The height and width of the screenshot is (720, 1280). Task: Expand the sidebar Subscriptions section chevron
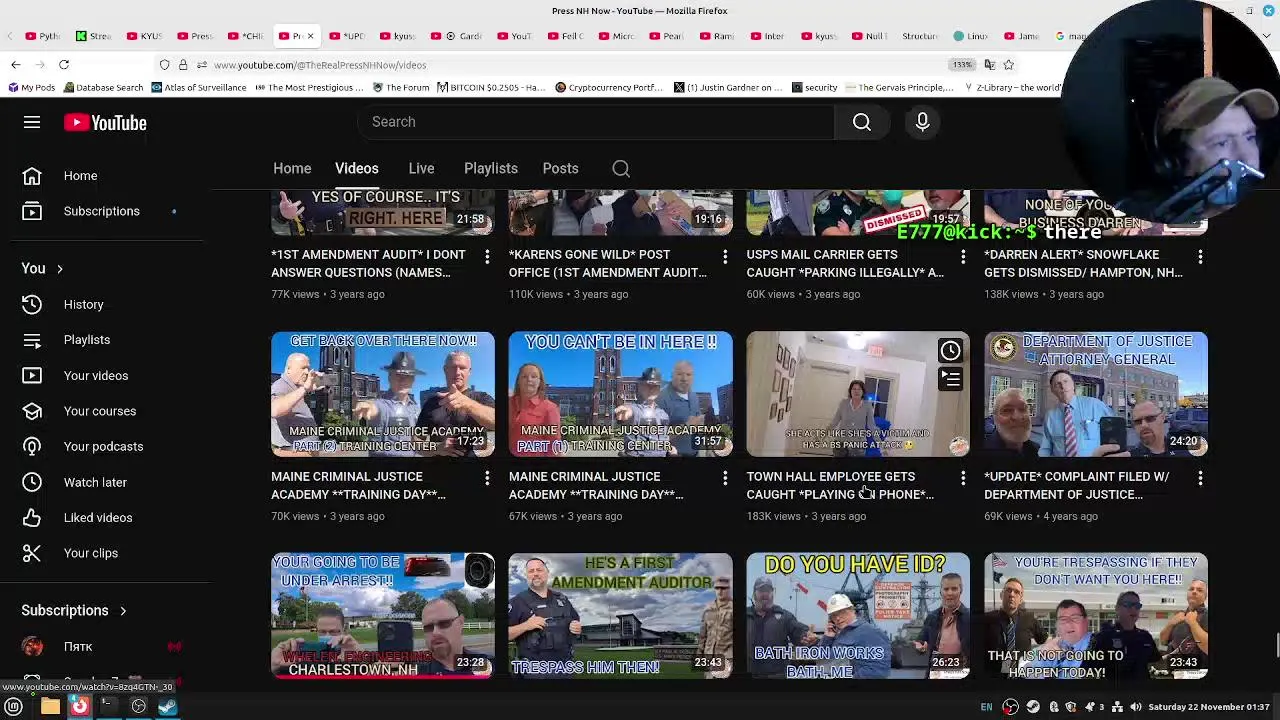[x=123, y=611]
